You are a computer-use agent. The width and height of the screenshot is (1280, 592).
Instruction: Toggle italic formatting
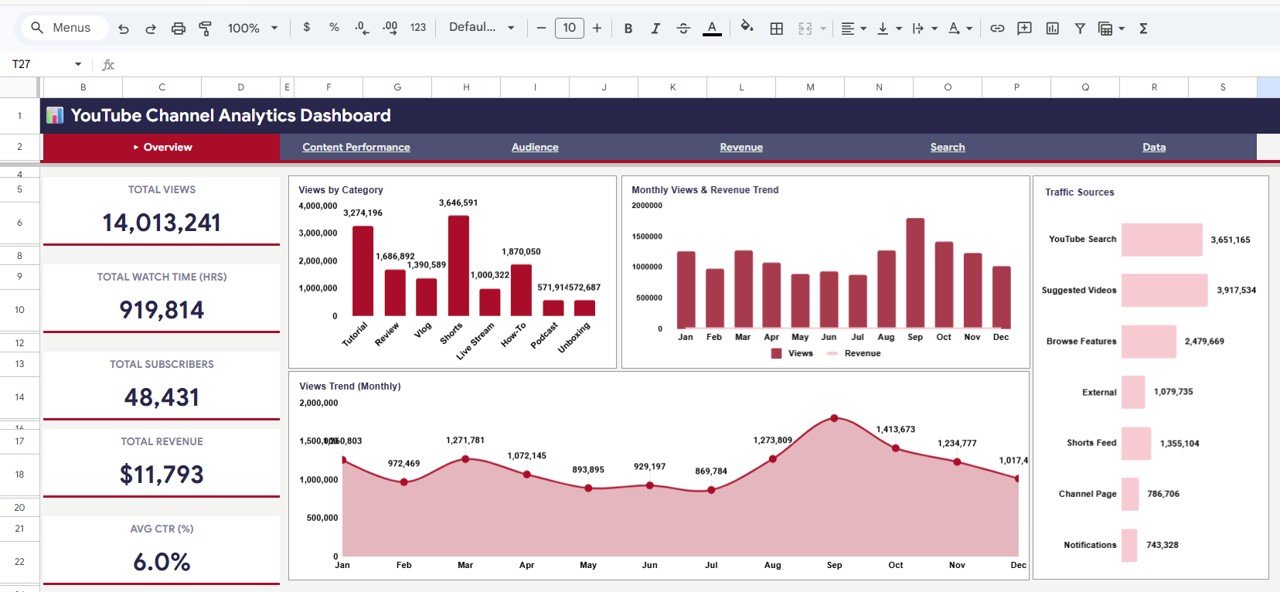coord(656,28)
